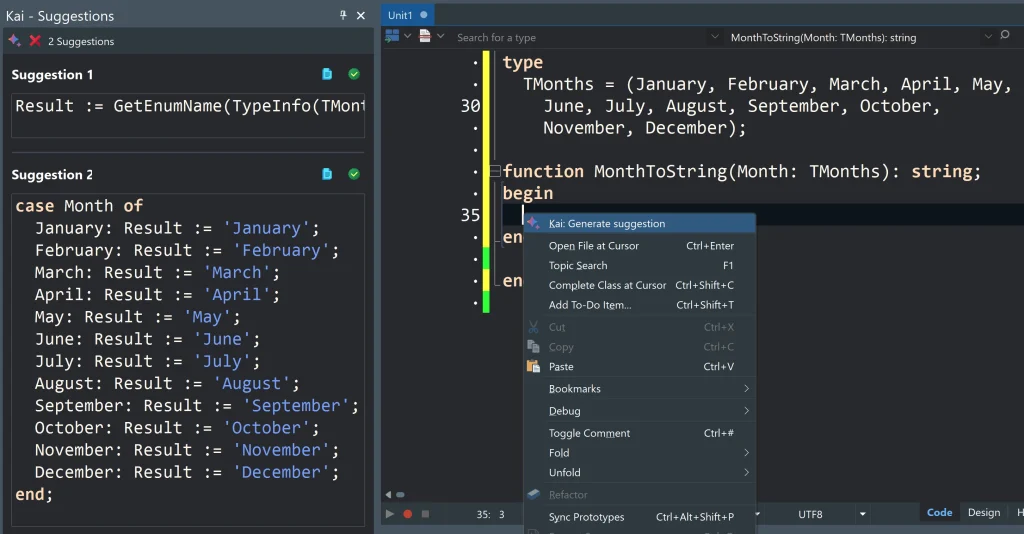Choose Complete Class at Cursor
Screen dimensions: 1024x534
point(639,285)
